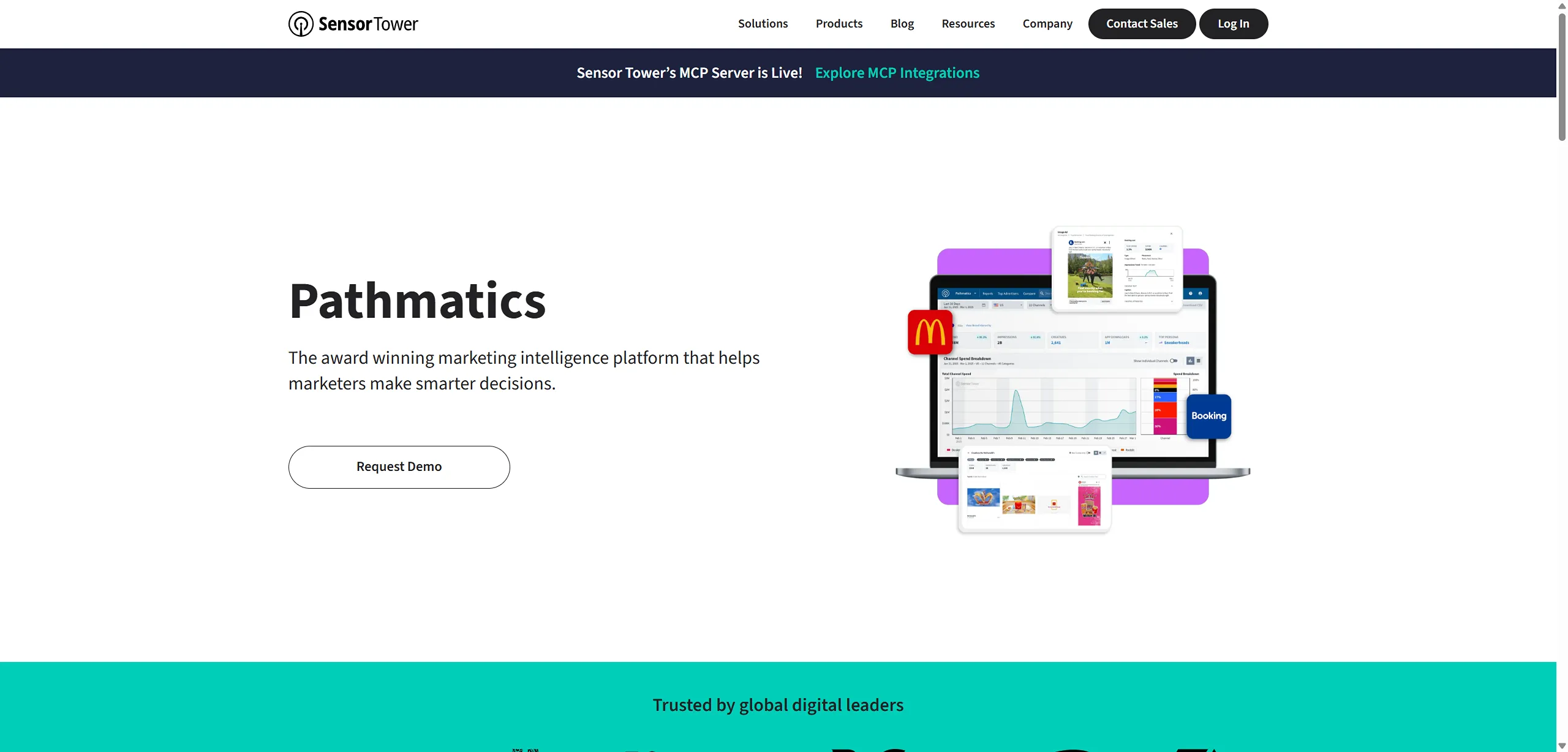
Task: Go to the Blog page
Action: (902, 24)
